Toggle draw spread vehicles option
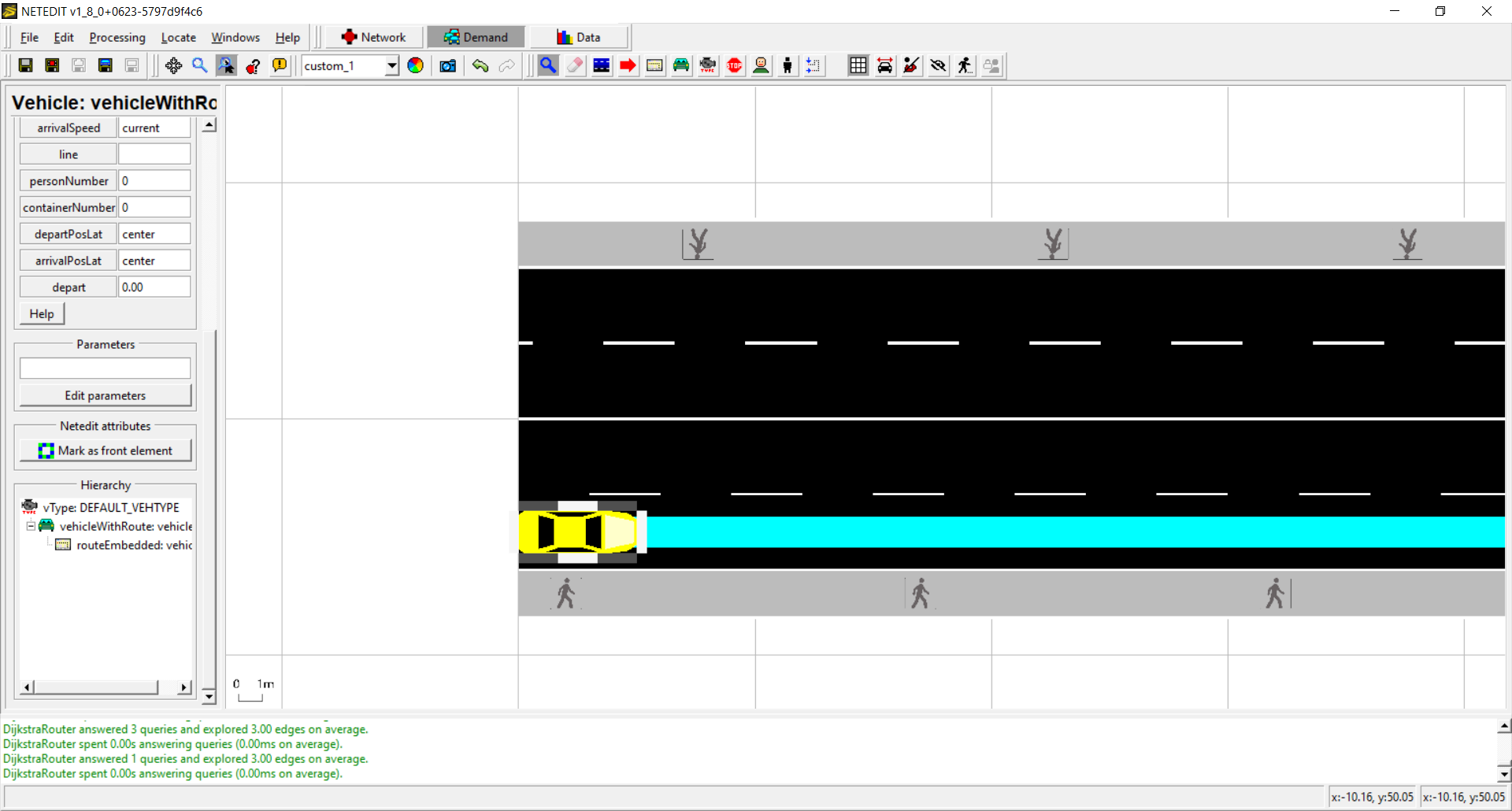This screenshot has width=1512, height=811. [x=885, y=66]
